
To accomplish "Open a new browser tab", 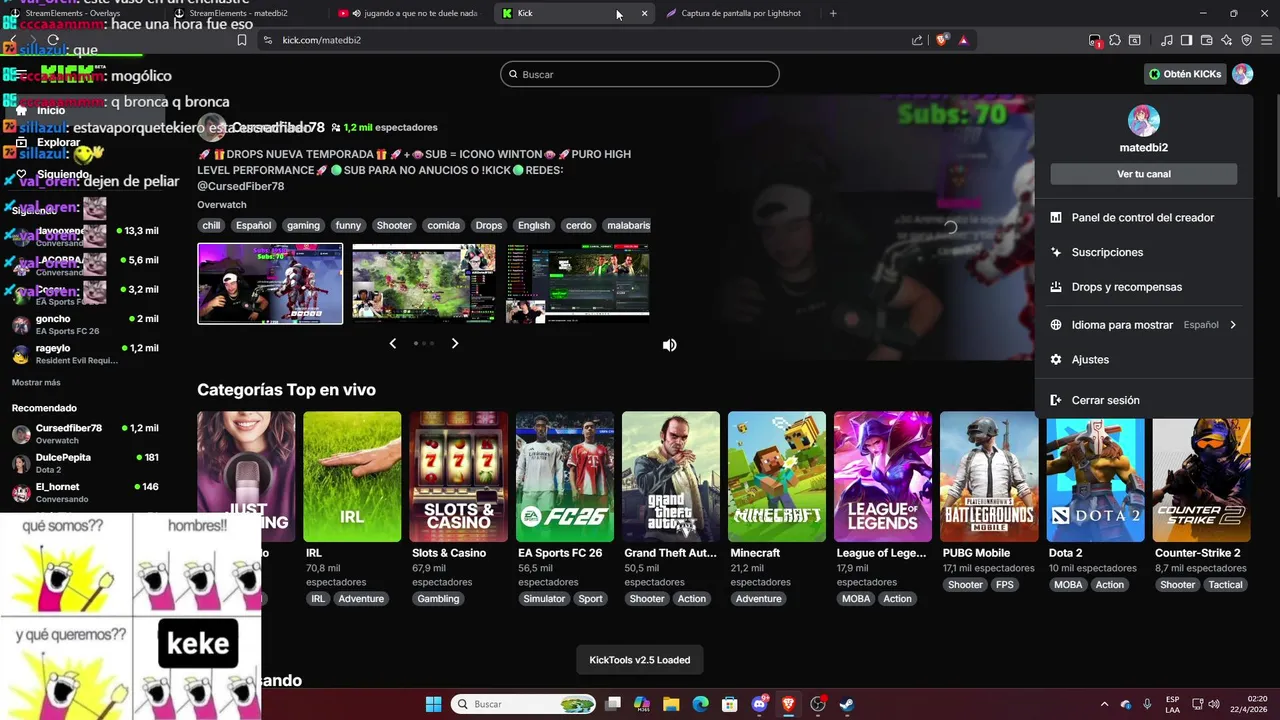I will point(833,13).
